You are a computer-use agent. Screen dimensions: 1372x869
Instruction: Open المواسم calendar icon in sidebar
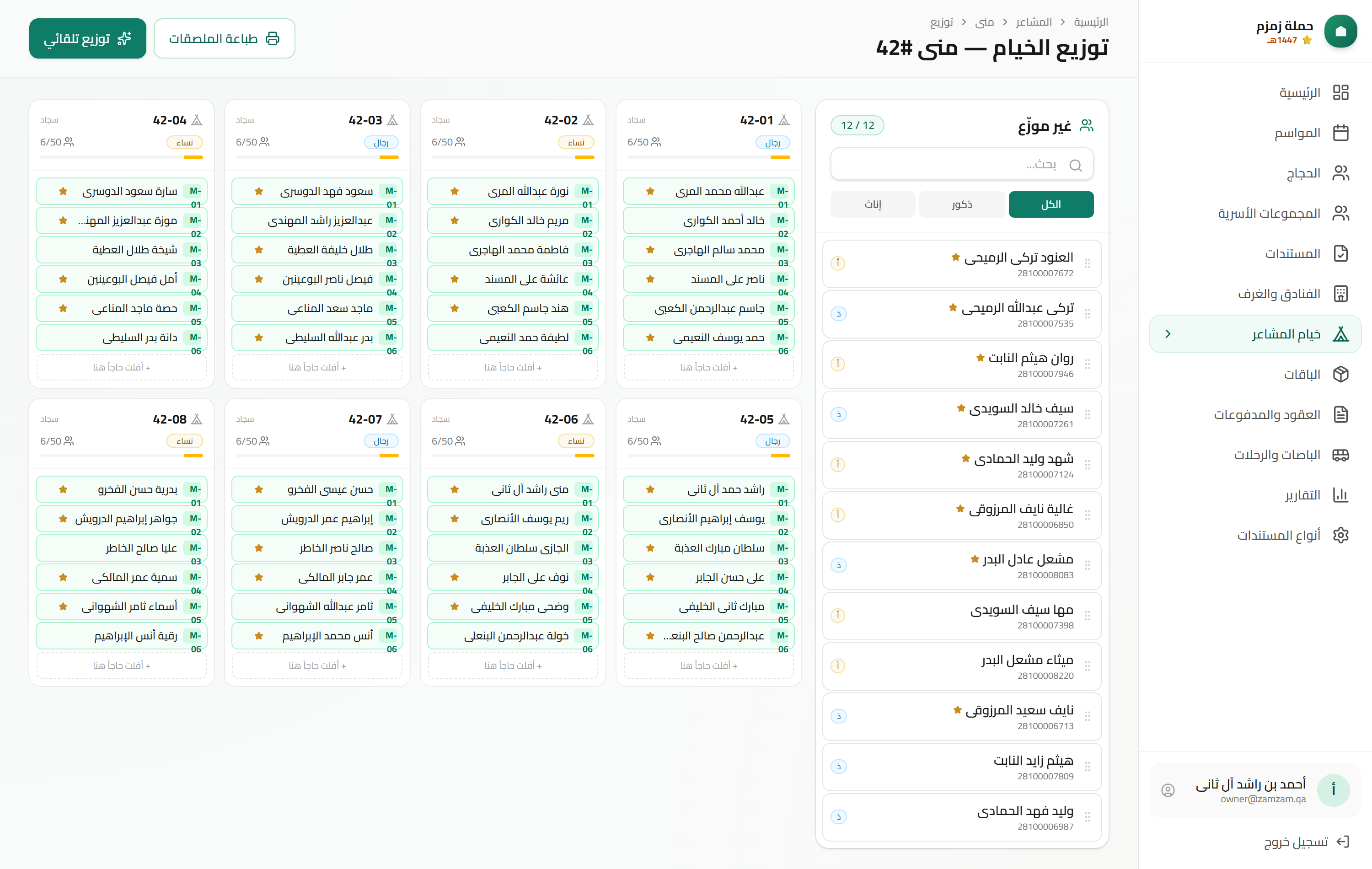(x=1340, y=133)
